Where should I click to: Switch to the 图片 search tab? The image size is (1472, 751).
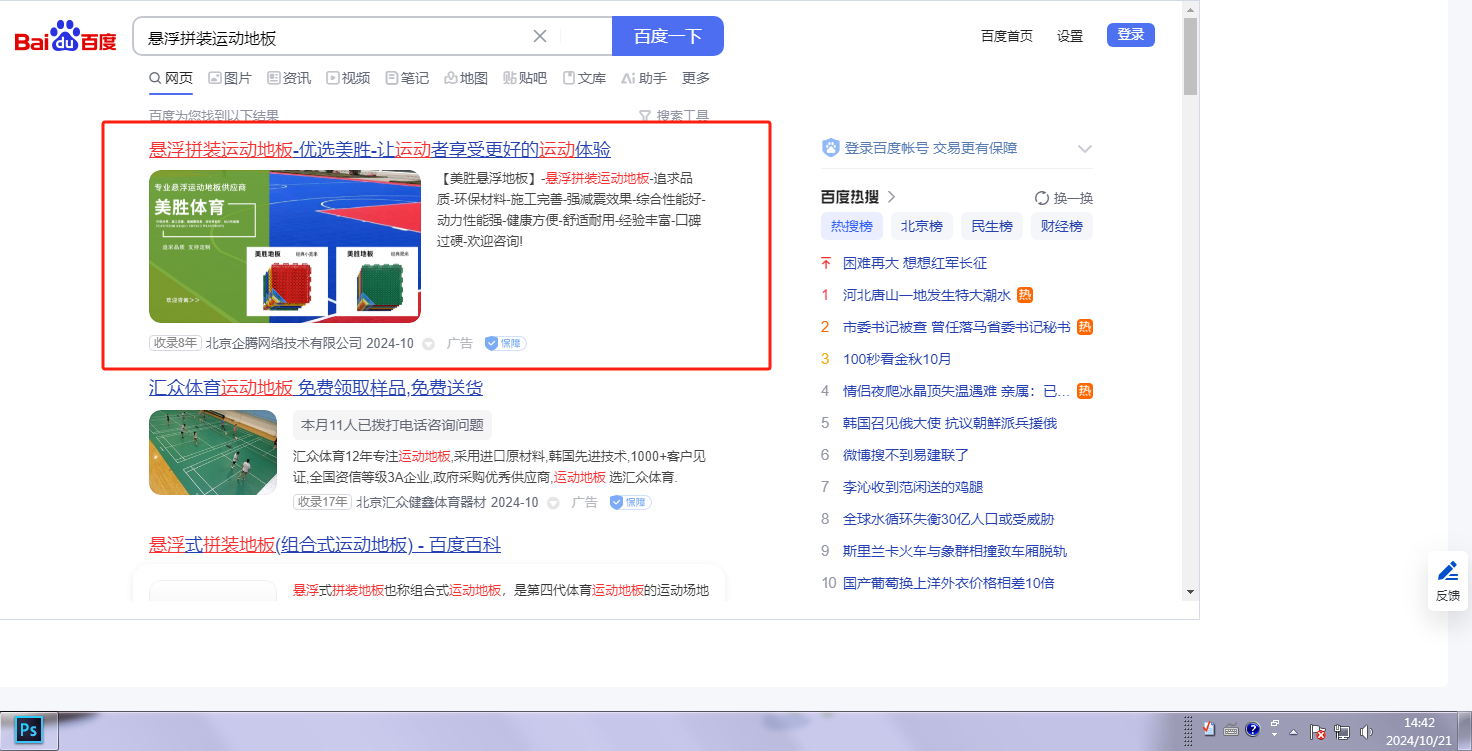pos(230,78)
